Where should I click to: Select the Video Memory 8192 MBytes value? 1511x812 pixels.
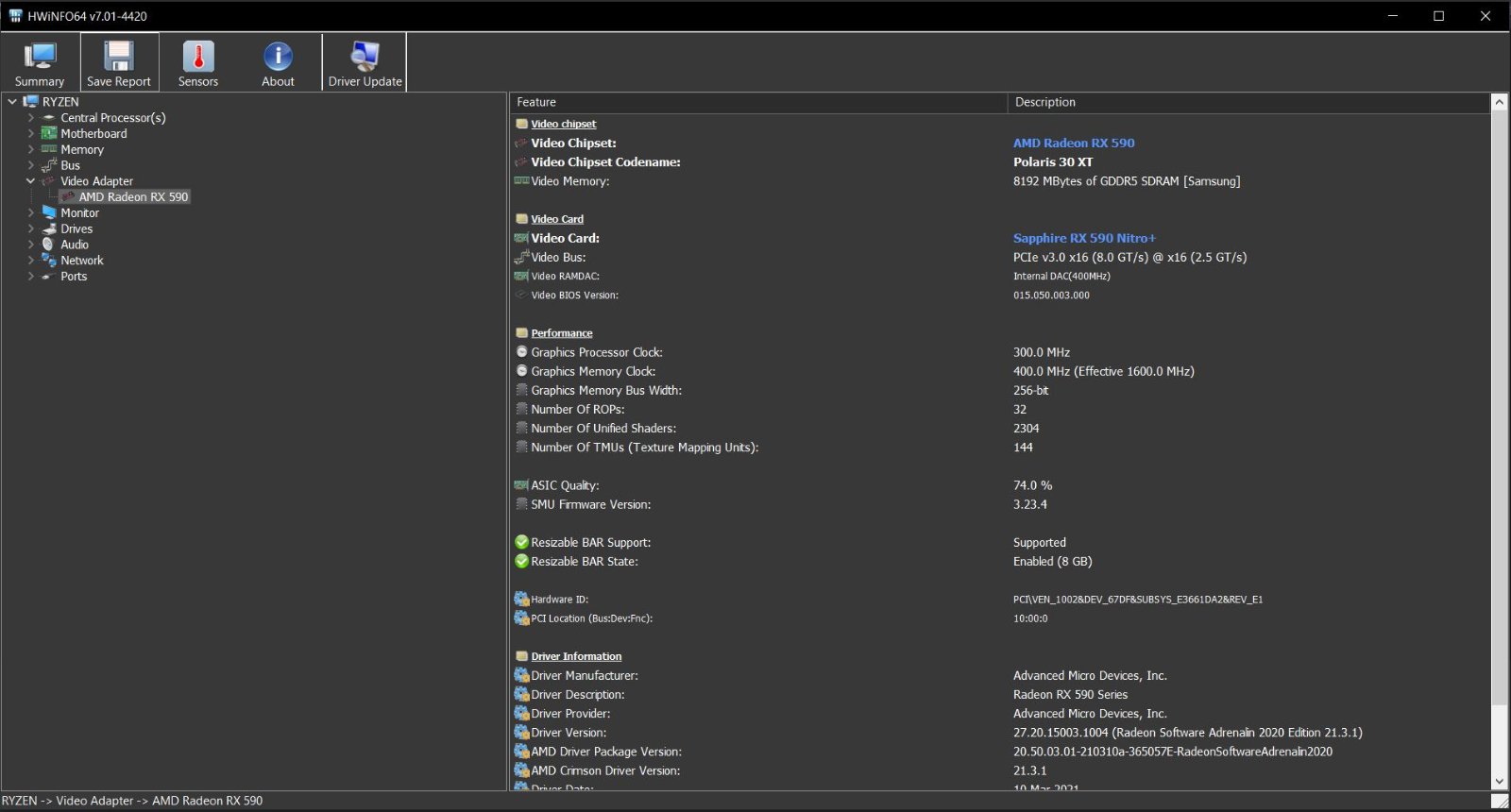pos(1127,180)
